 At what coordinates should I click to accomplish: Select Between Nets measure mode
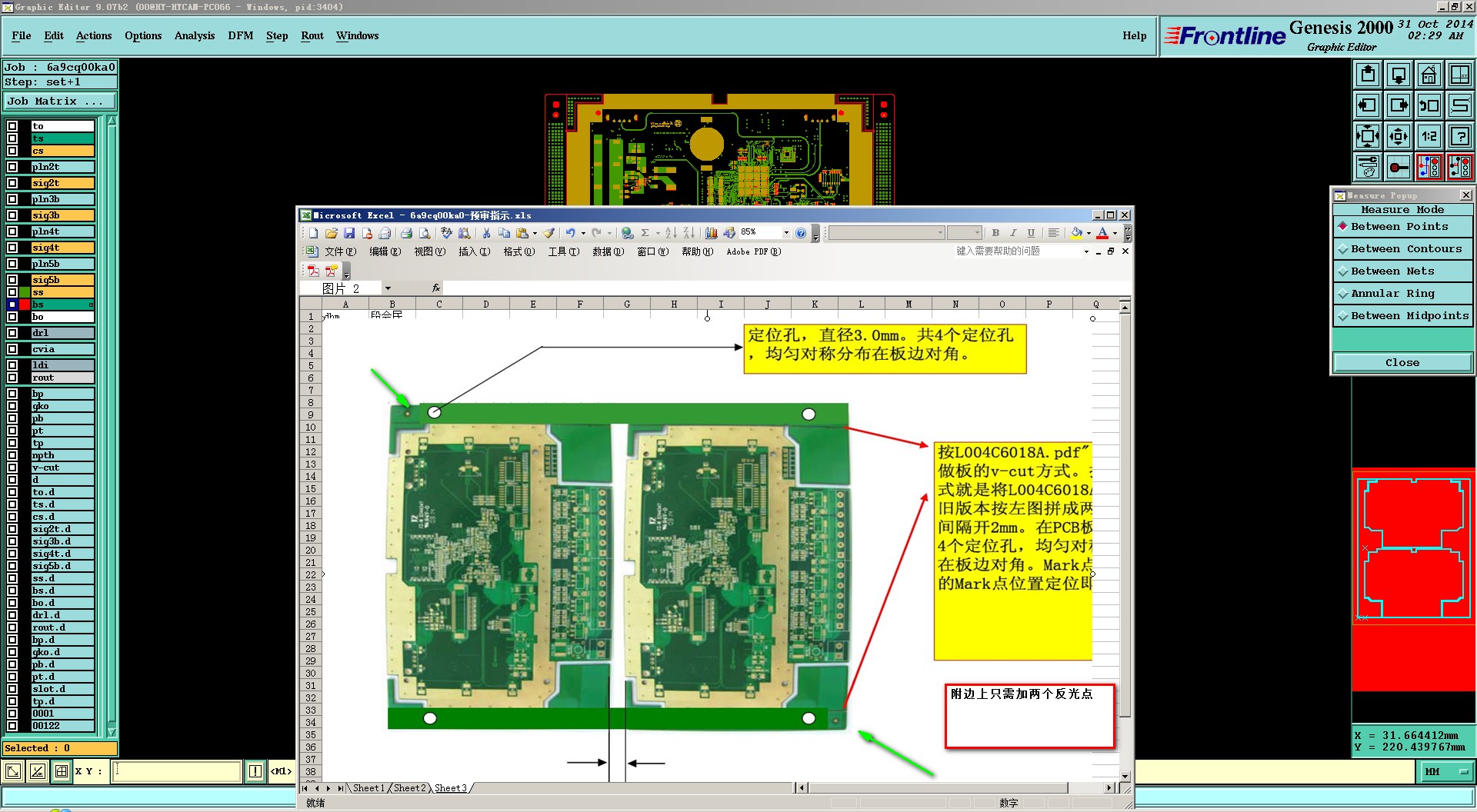[x=1402, y=271]
